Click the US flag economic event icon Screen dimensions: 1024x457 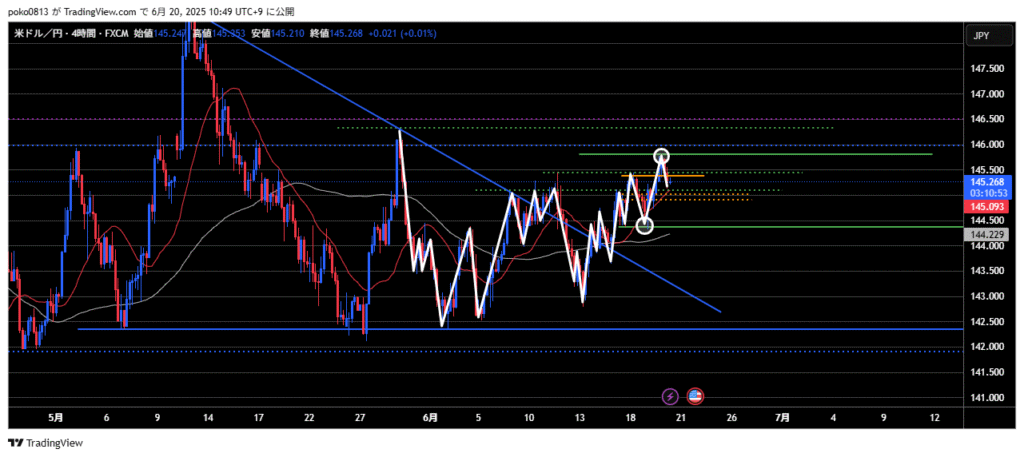click(x=694, y=396)
